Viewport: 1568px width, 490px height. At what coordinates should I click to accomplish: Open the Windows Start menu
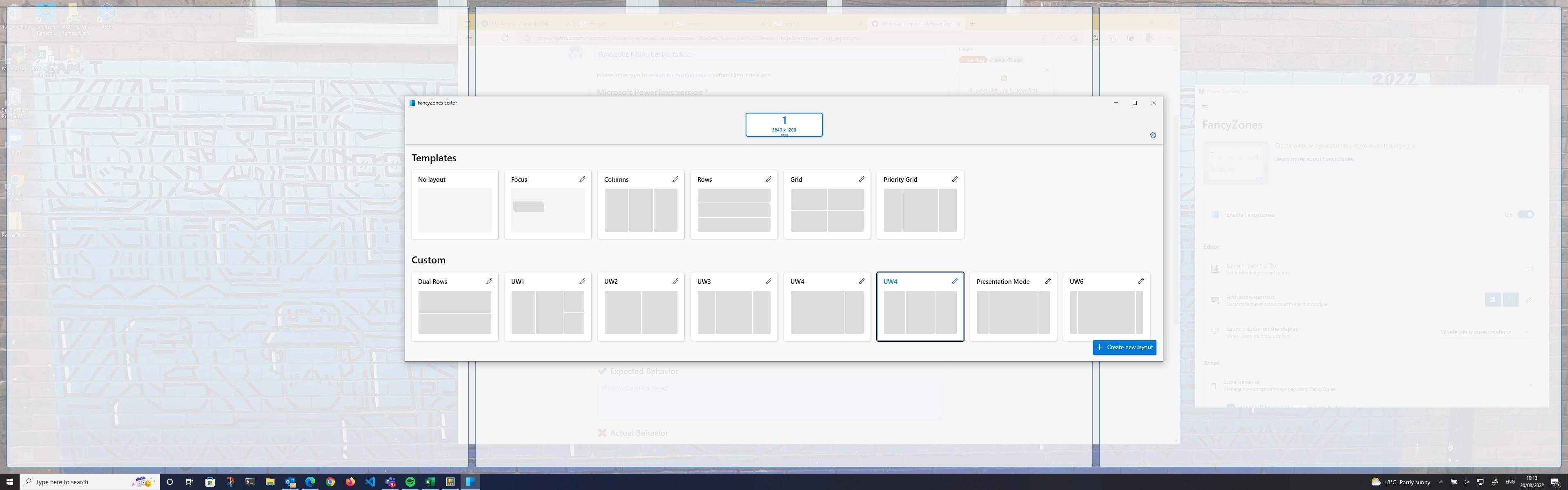(10, 481)
